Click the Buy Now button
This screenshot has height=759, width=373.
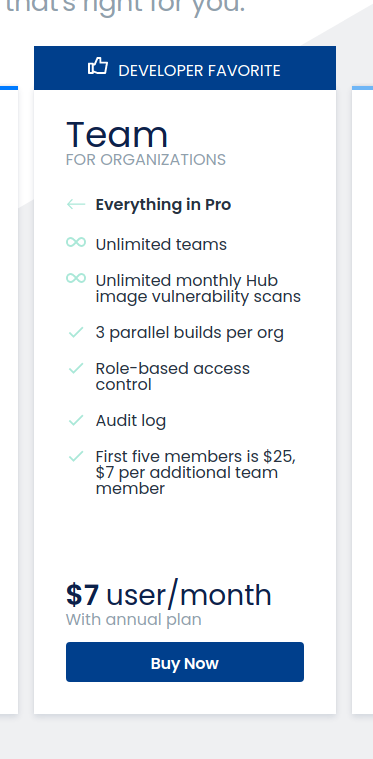point(185,662)
